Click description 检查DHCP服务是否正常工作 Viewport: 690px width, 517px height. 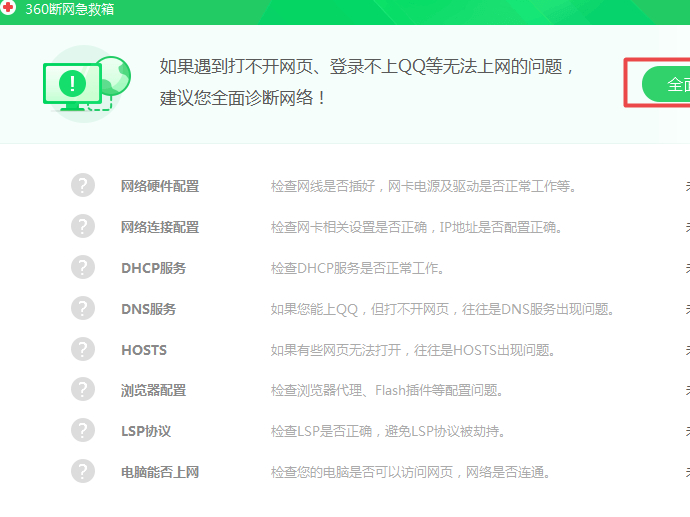pyautogui.click(x=357, y=268)
